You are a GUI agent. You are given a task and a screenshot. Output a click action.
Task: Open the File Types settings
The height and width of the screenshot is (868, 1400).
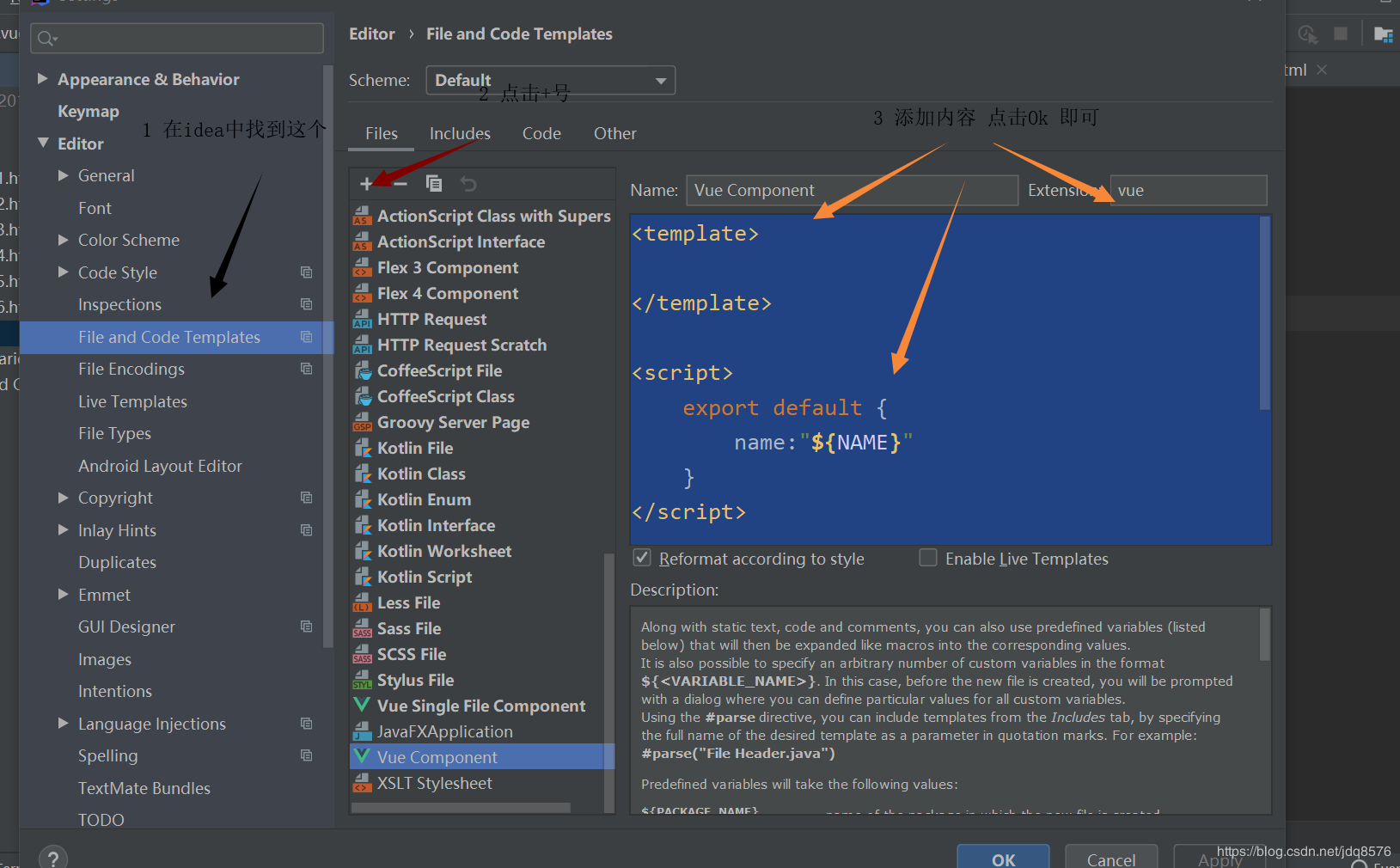pyautogui.click(x=114, y=433)
